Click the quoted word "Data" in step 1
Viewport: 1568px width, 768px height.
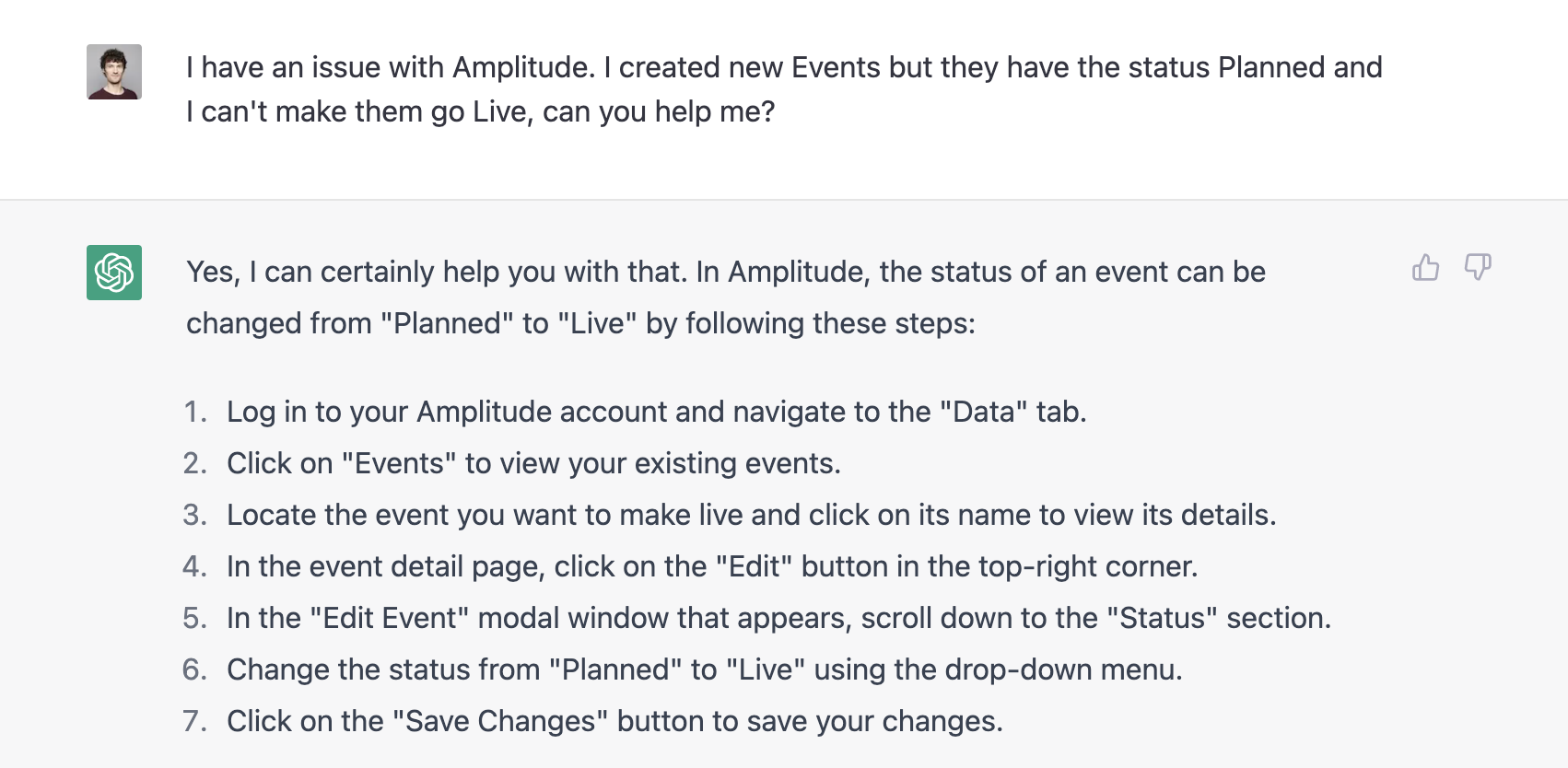tap(983, 412)
